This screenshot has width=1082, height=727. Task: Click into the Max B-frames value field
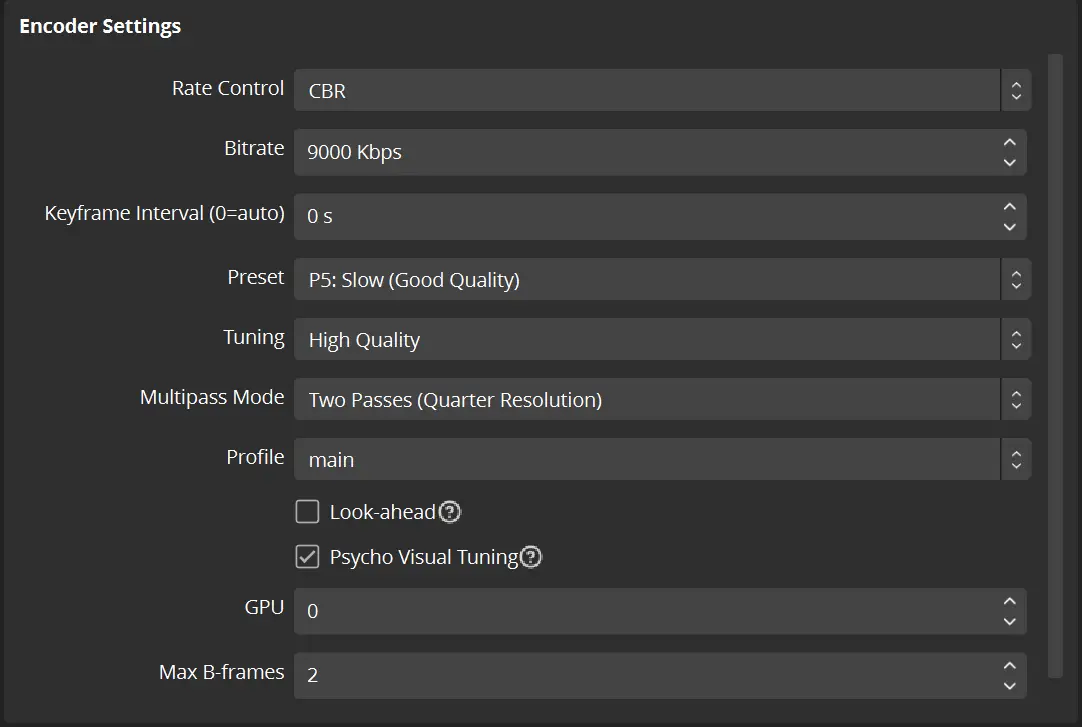[x=640, y=676]
